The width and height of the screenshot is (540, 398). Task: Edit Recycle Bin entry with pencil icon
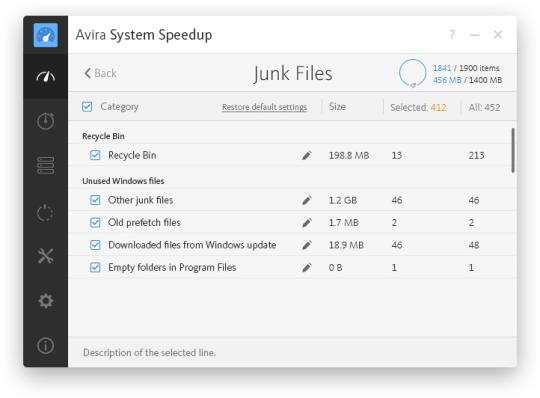click(307, 155)
